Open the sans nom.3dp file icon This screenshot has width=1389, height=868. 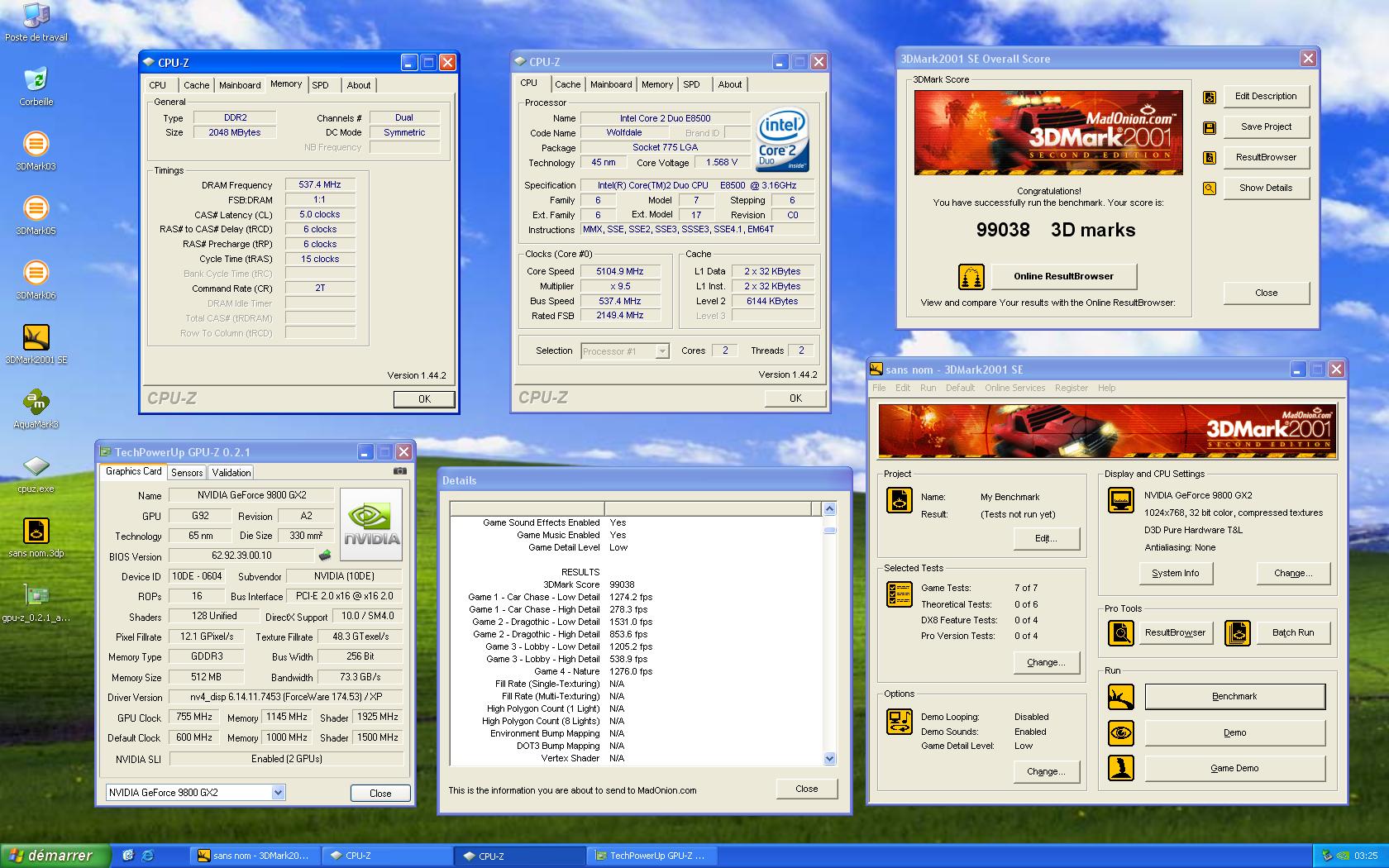36,537
